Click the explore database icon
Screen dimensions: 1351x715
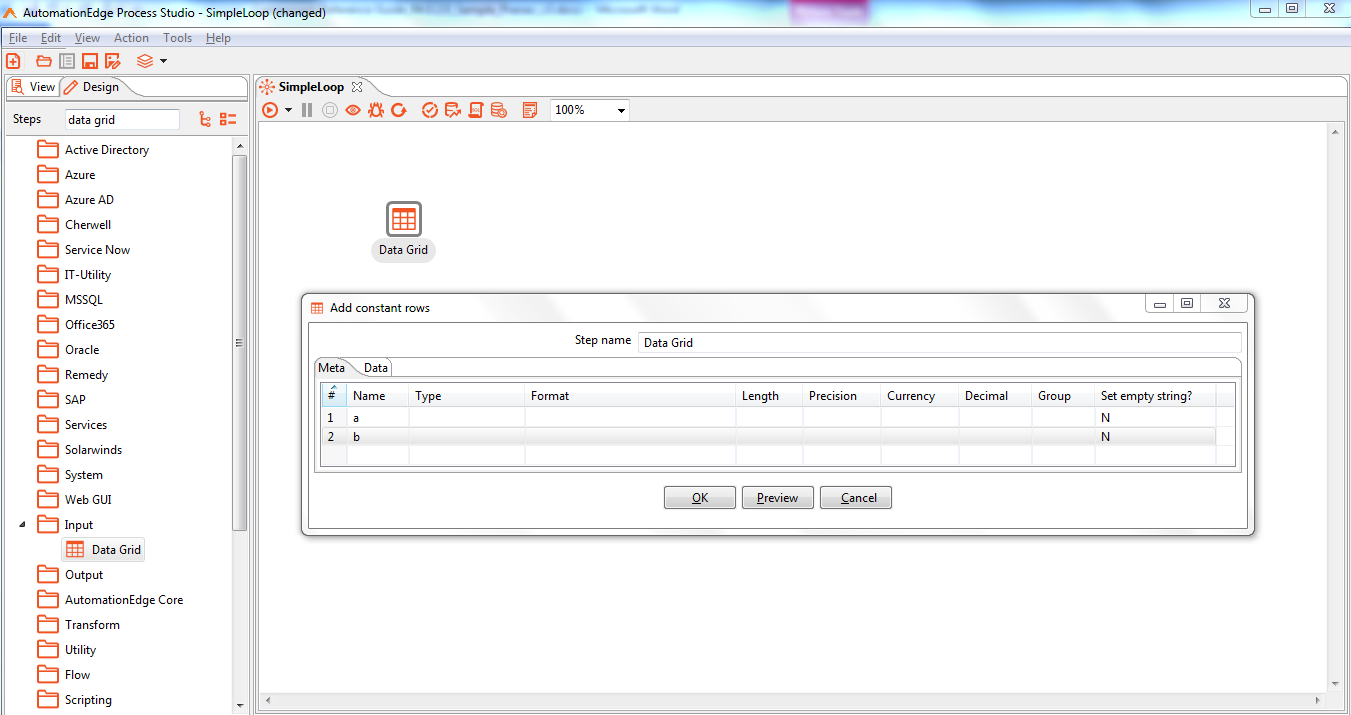tap(498, 110)
